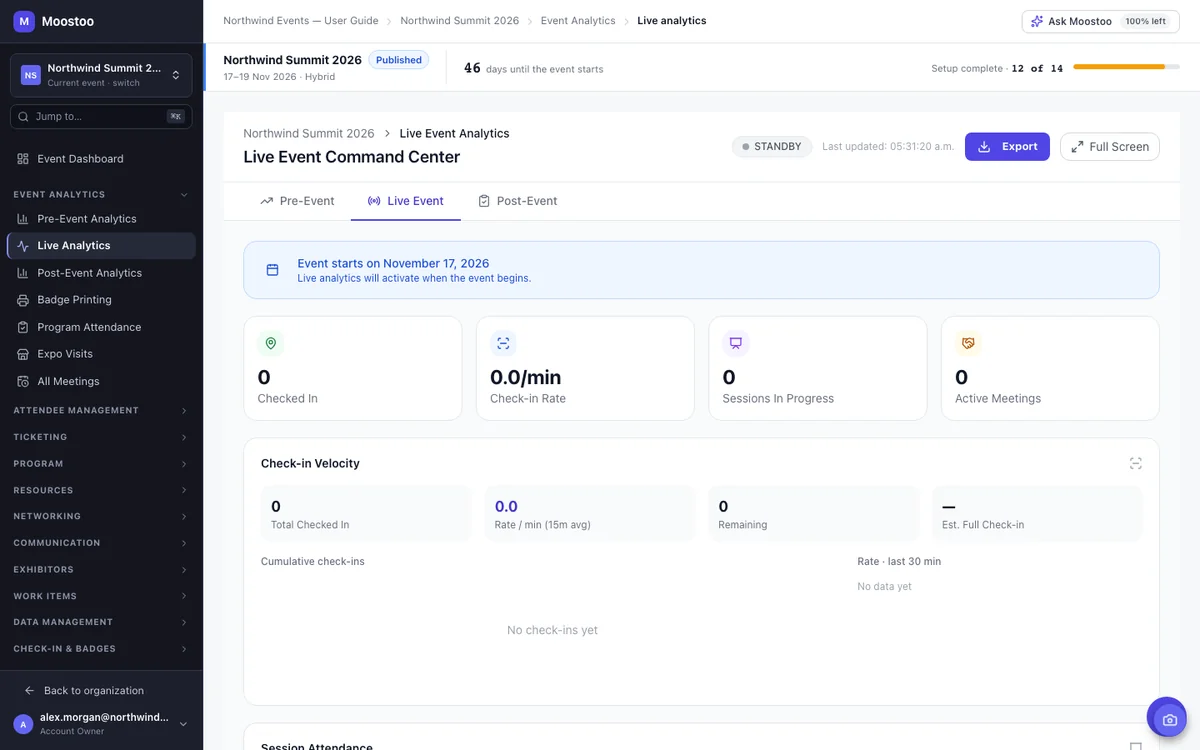This screenshot has height=750, width=1200.
Task: Click the Export button
Action: [x=1007, y=147]
